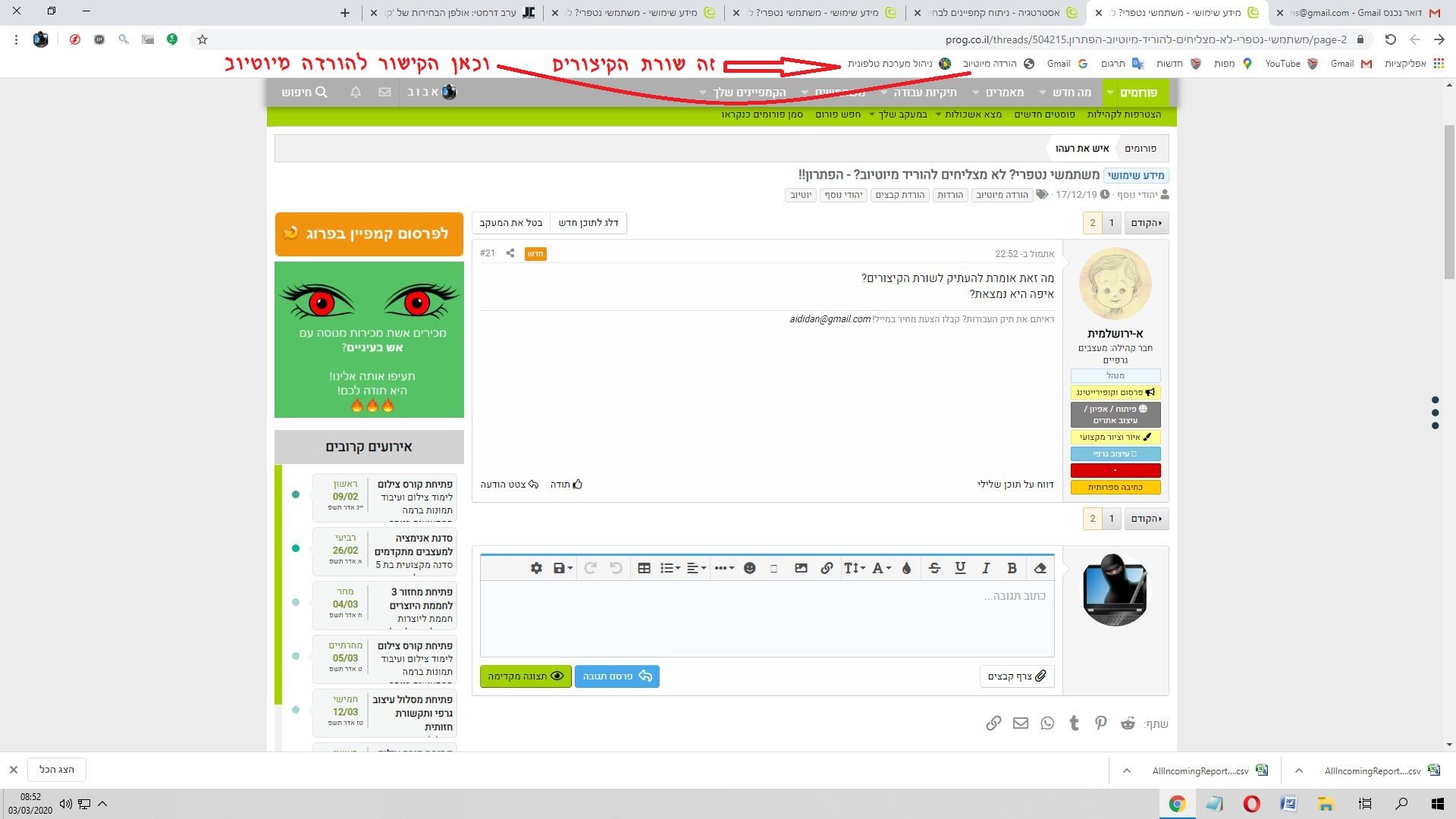The image size is (1456, 819).
Task: Insert a table in the editor
Action: tap(644, 568)
